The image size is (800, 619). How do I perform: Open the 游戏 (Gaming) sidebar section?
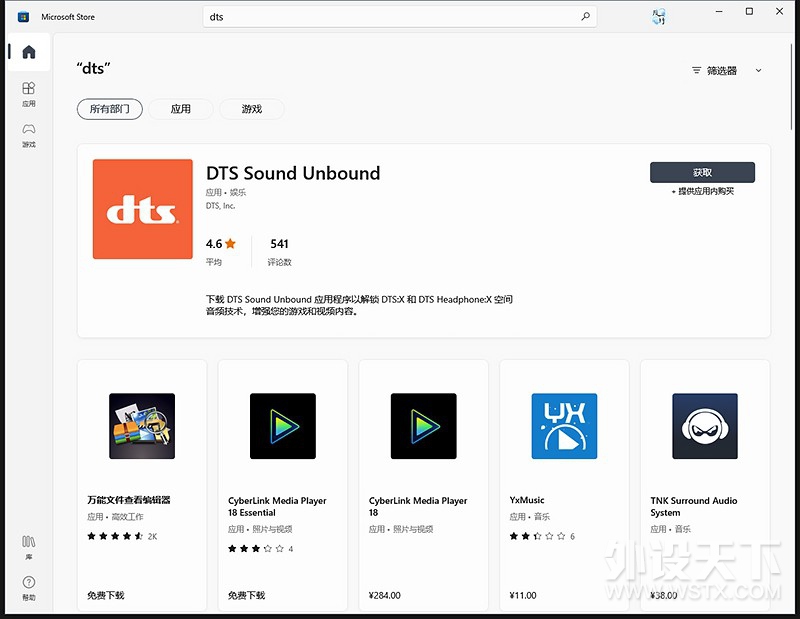click(29, 135)
